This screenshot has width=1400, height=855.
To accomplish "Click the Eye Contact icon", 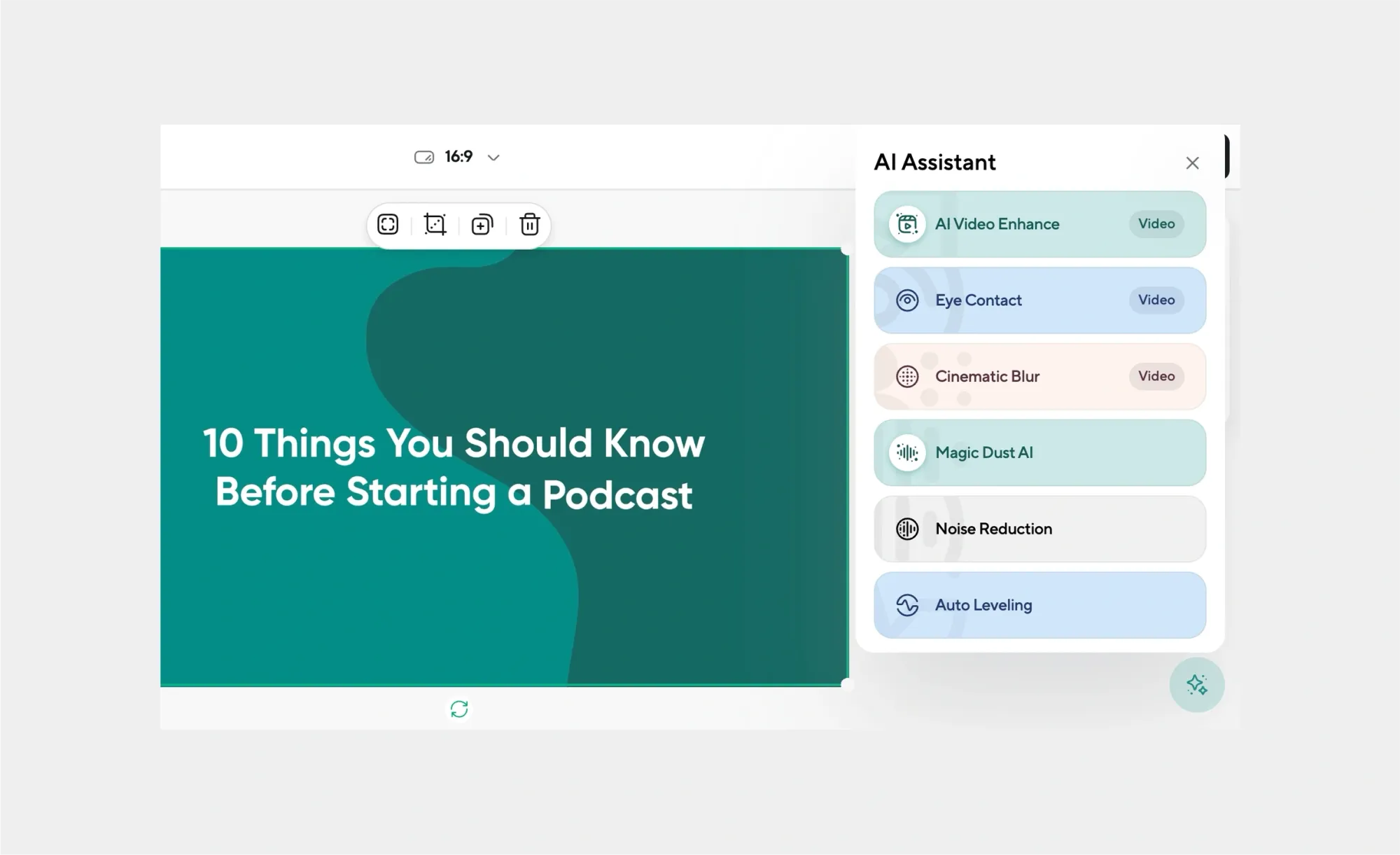I will 907,300.
